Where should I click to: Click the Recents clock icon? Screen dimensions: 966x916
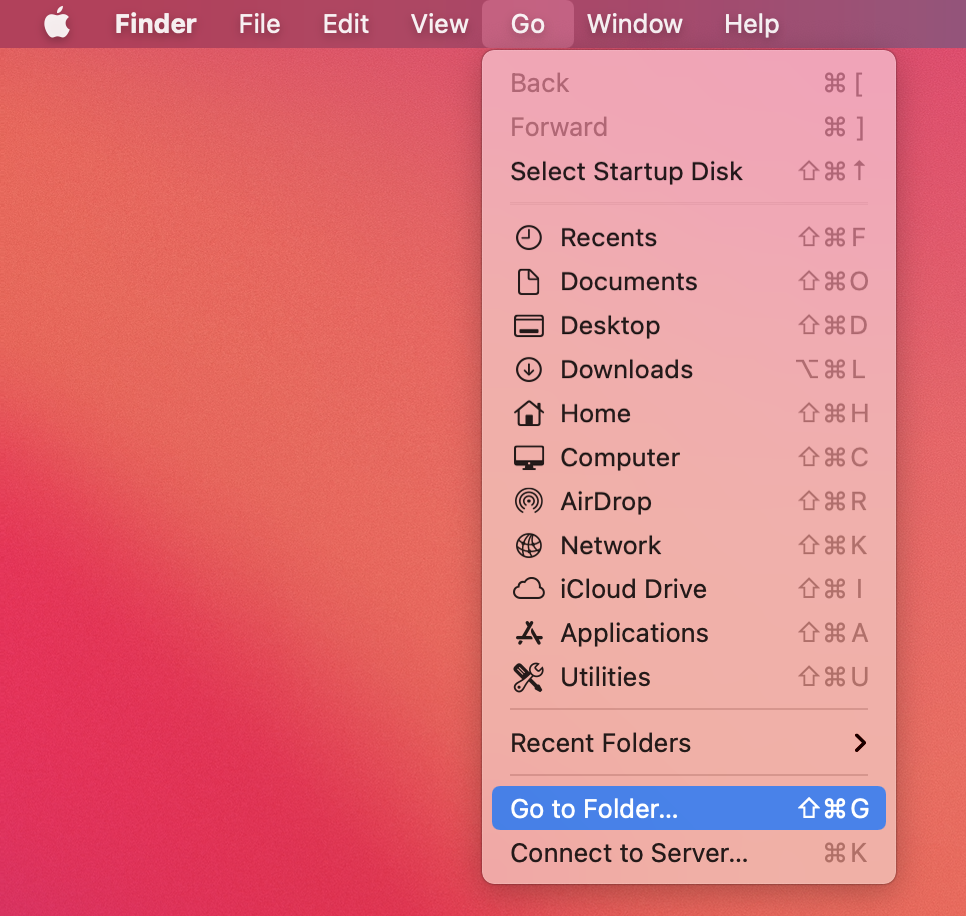(x=529, y=238)
